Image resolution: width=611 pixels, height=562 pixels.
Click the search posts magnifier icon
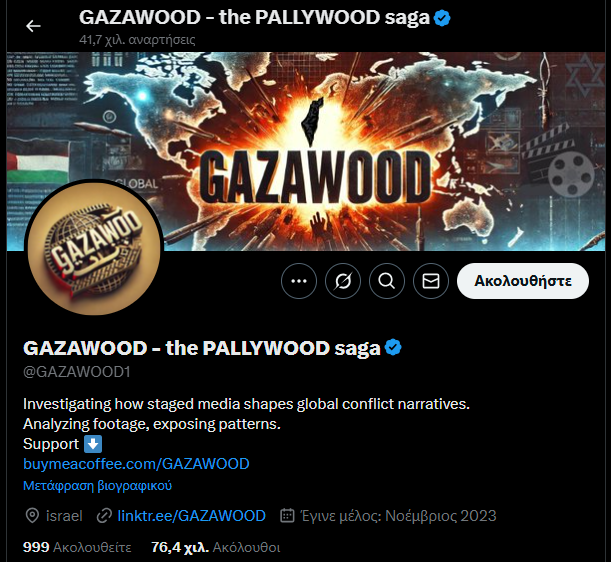click(387, 281)
